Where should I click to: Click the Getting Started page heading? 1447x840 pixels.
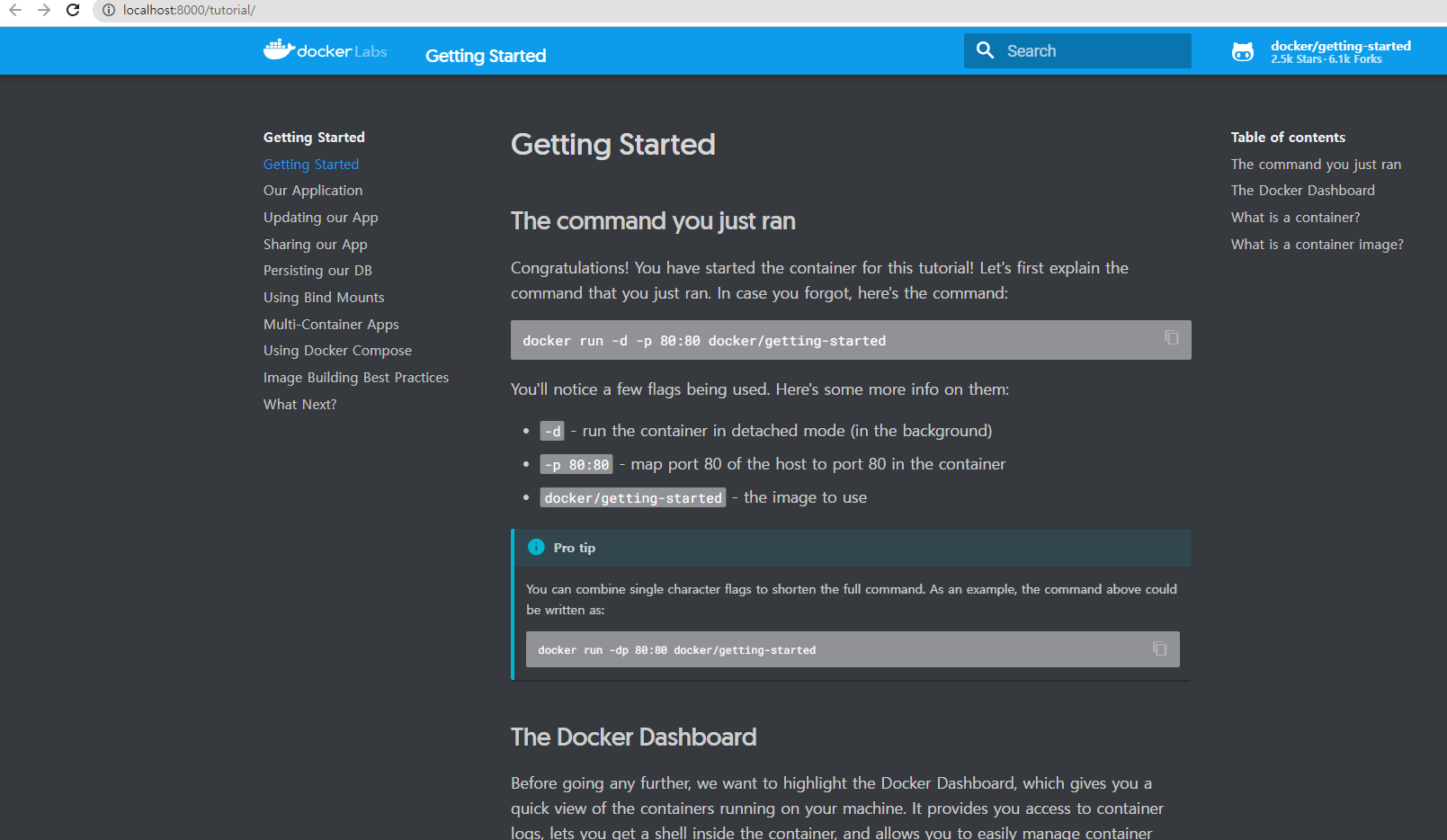[613, 145]
